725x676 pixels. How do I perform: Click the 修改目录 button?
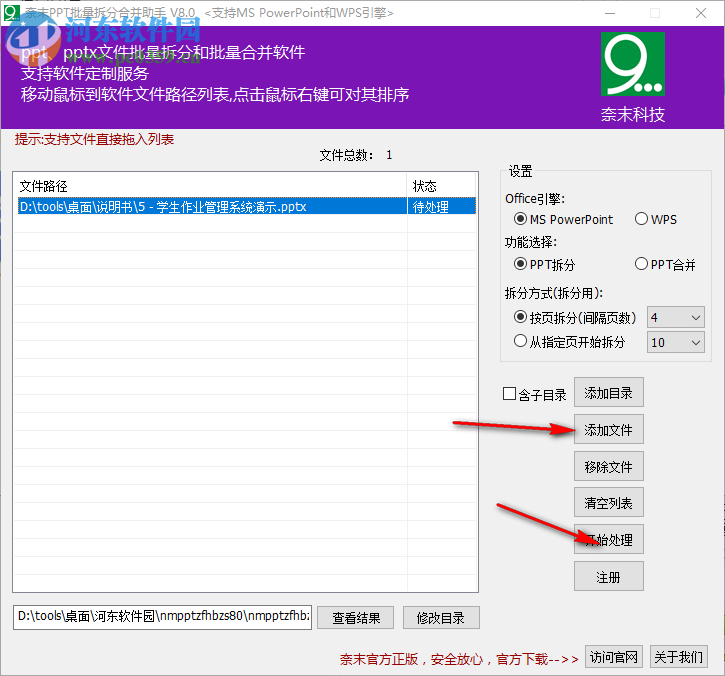coord(441,618)
